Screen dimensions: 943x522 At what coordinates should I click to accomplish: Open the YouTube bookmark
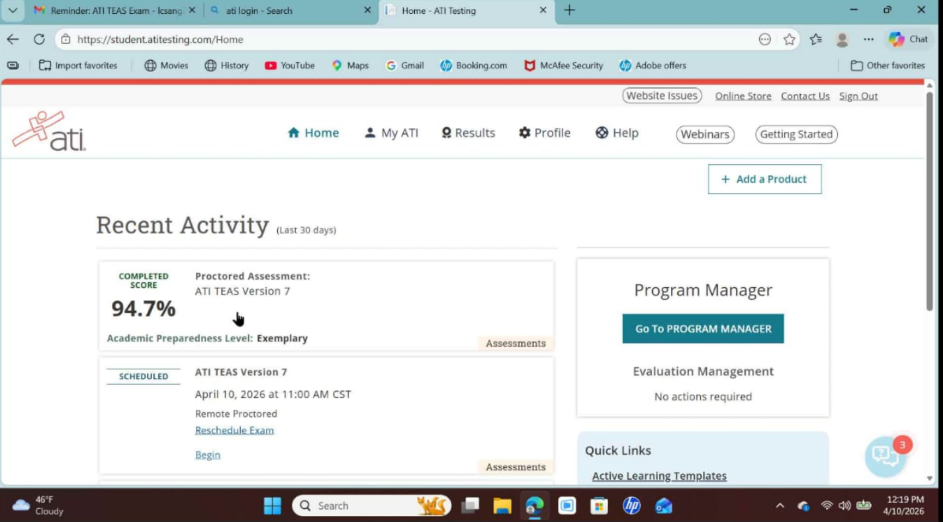tap(290, 66)
